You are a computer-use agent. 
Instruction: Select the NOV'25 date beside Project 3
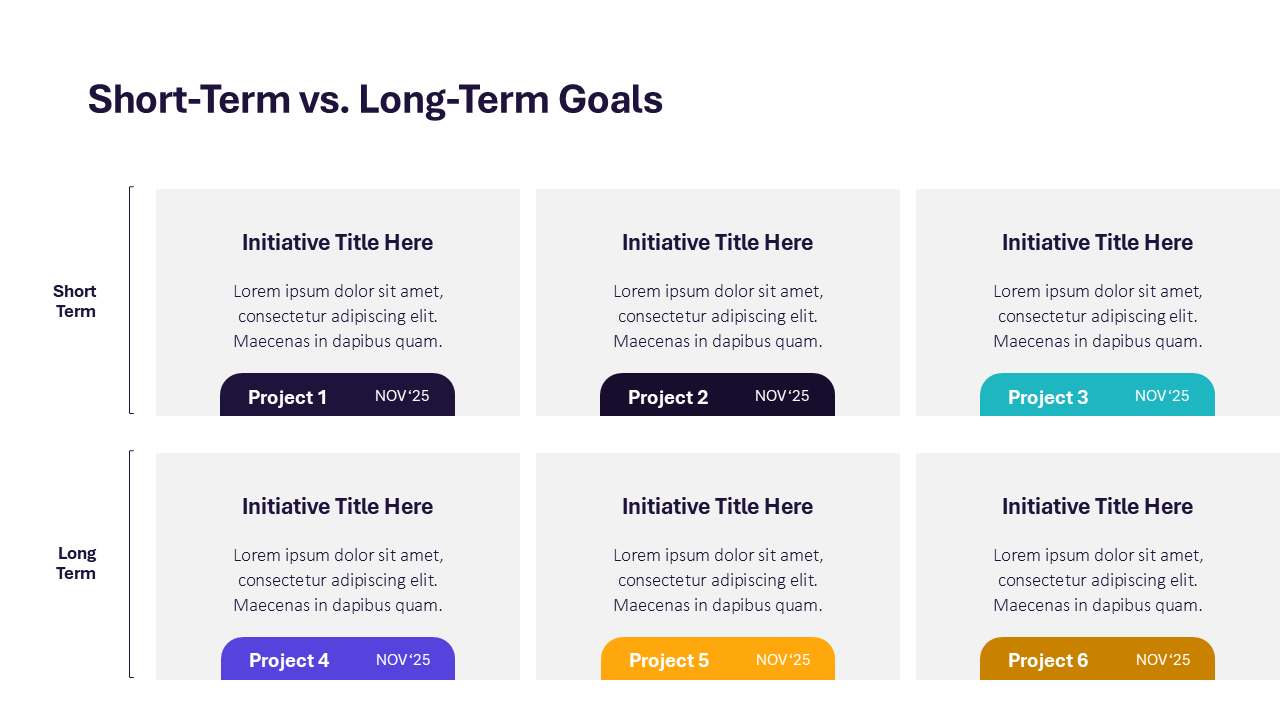coord(1162,396)
